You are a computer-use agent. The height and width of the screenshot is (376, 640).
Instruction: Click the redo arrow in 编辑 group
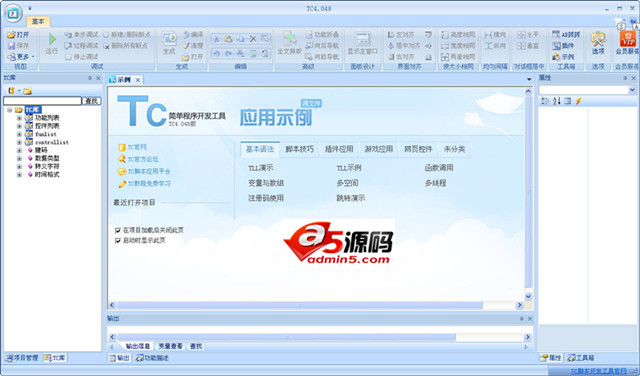[x=229, y=53]
